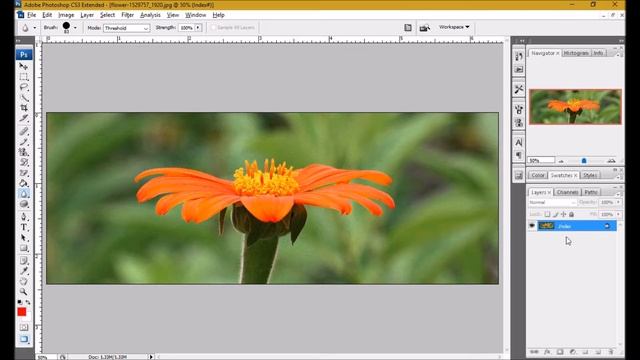Select the Paint Bucket tool
Image resolution: width=640 pixels, height=360 pixels.
(24, 183)
